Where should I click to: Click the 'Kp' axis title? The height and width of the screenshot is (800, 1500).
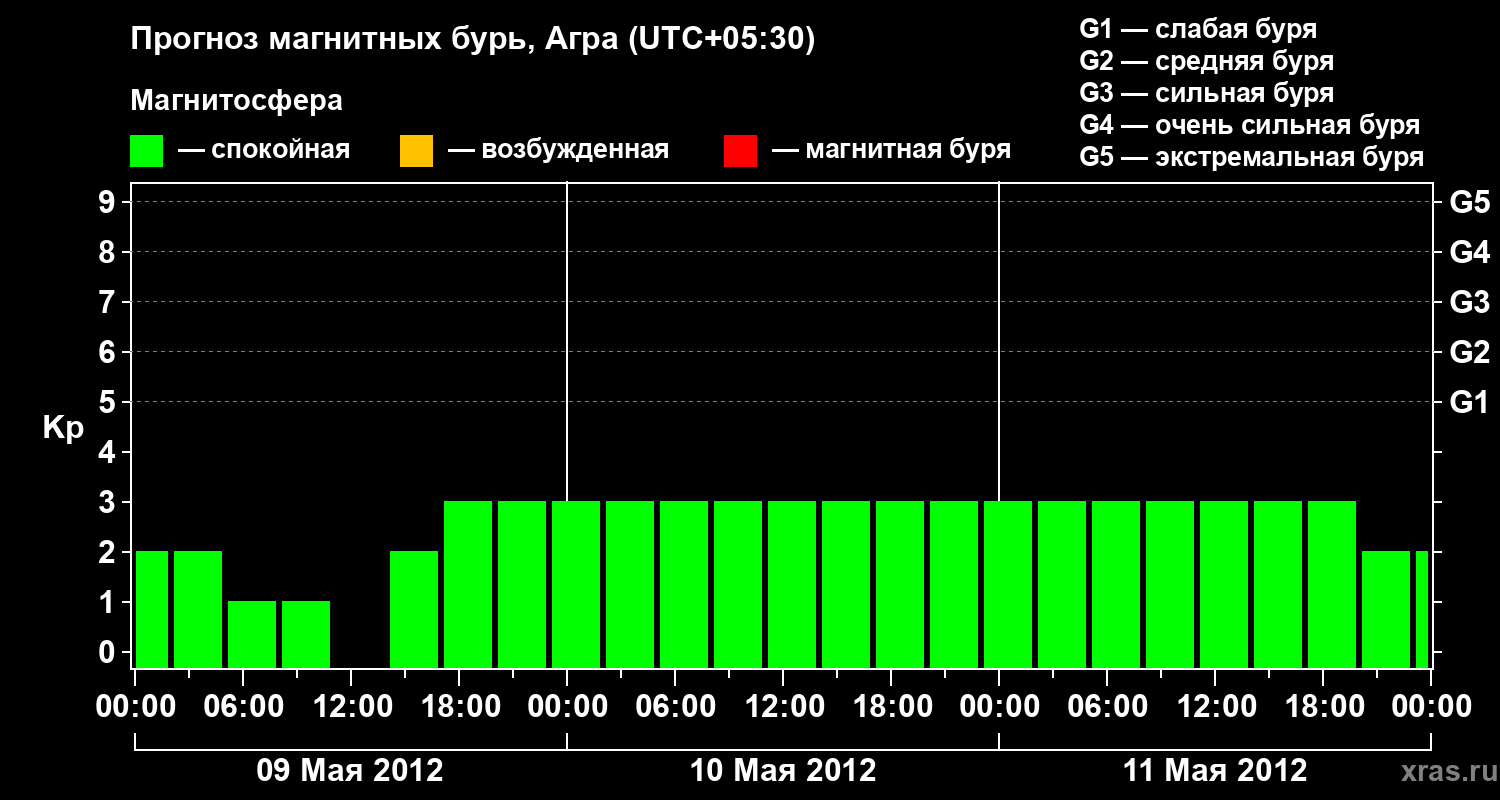pos(63,428)
